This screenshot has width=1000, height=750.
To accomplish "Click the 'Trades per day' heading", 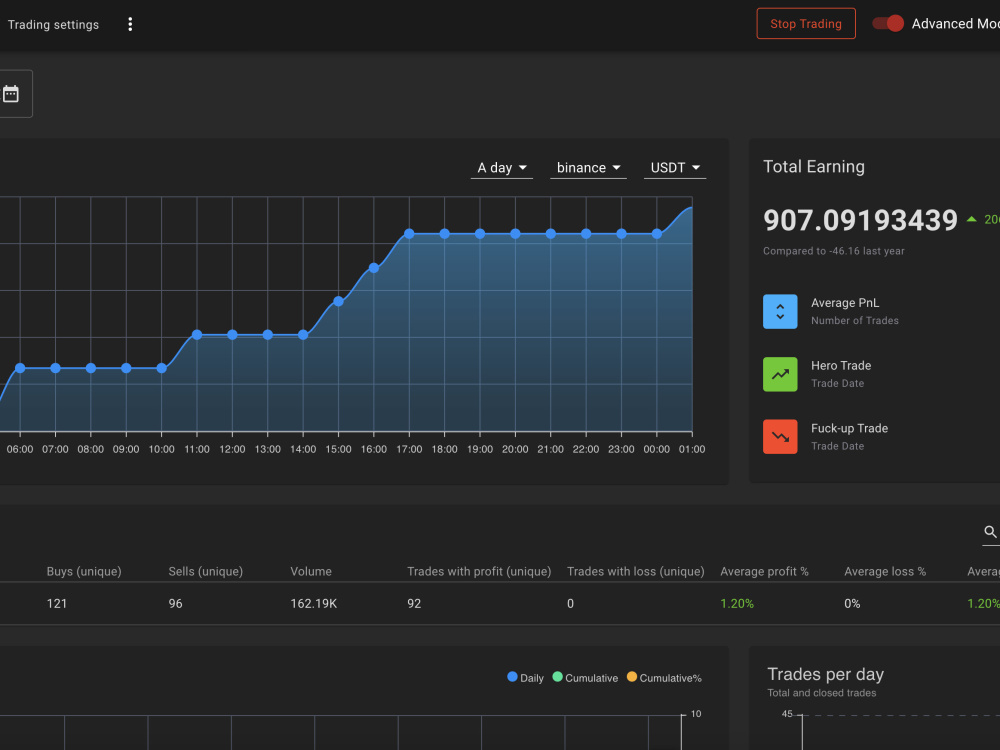I will [x=825, y=674].
